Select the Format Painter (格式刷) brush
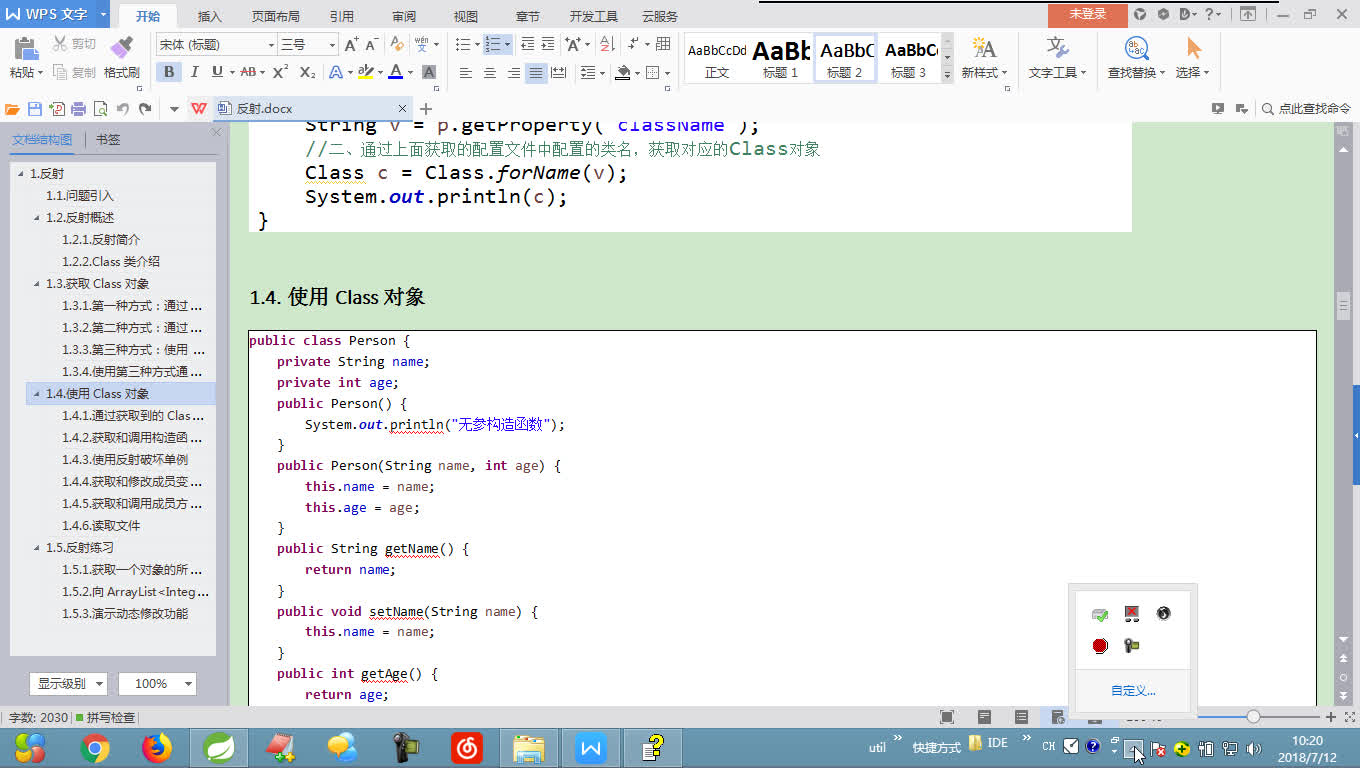 [121, 48]
